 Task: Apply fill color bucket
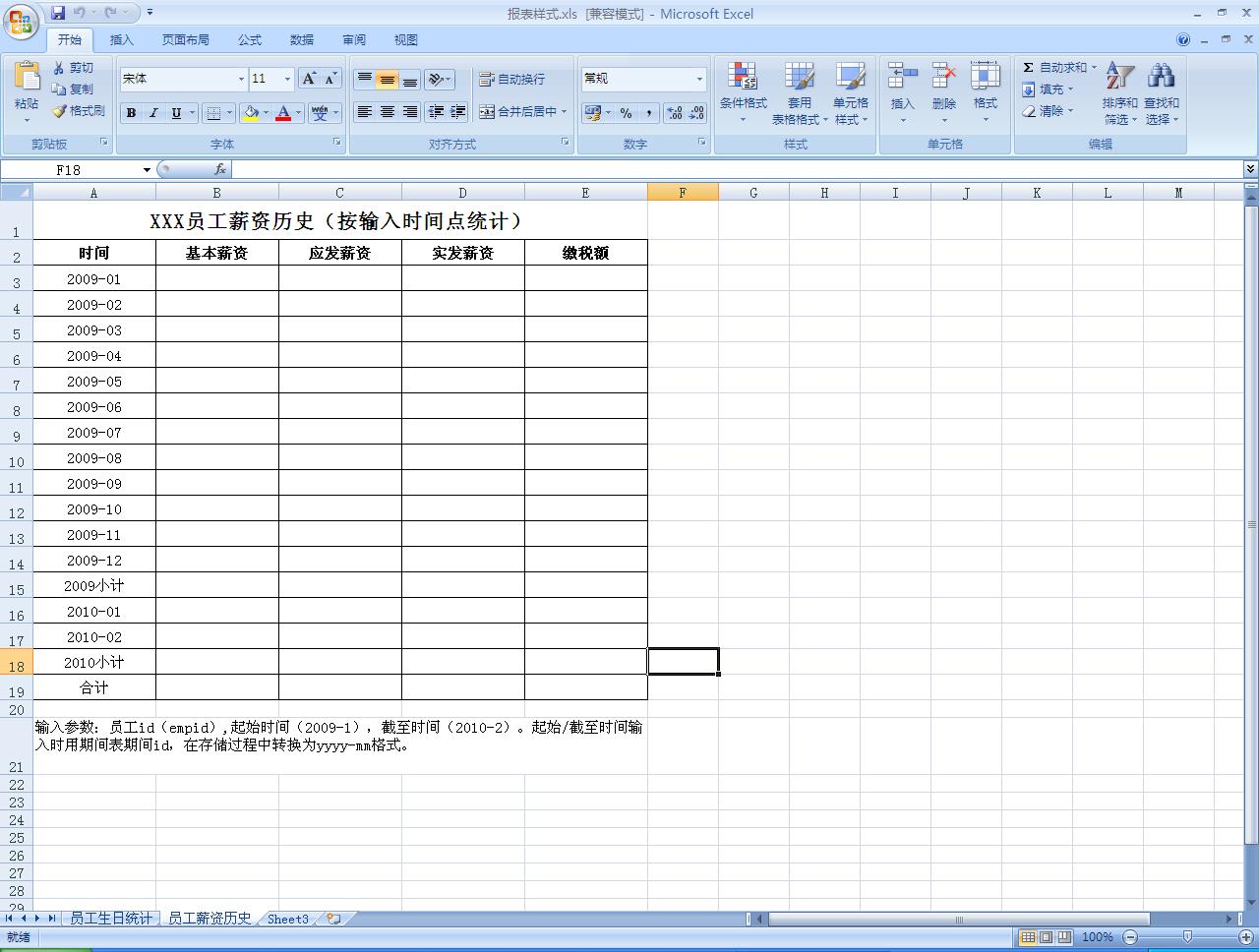pyautogui.click(x=251, y=113)
